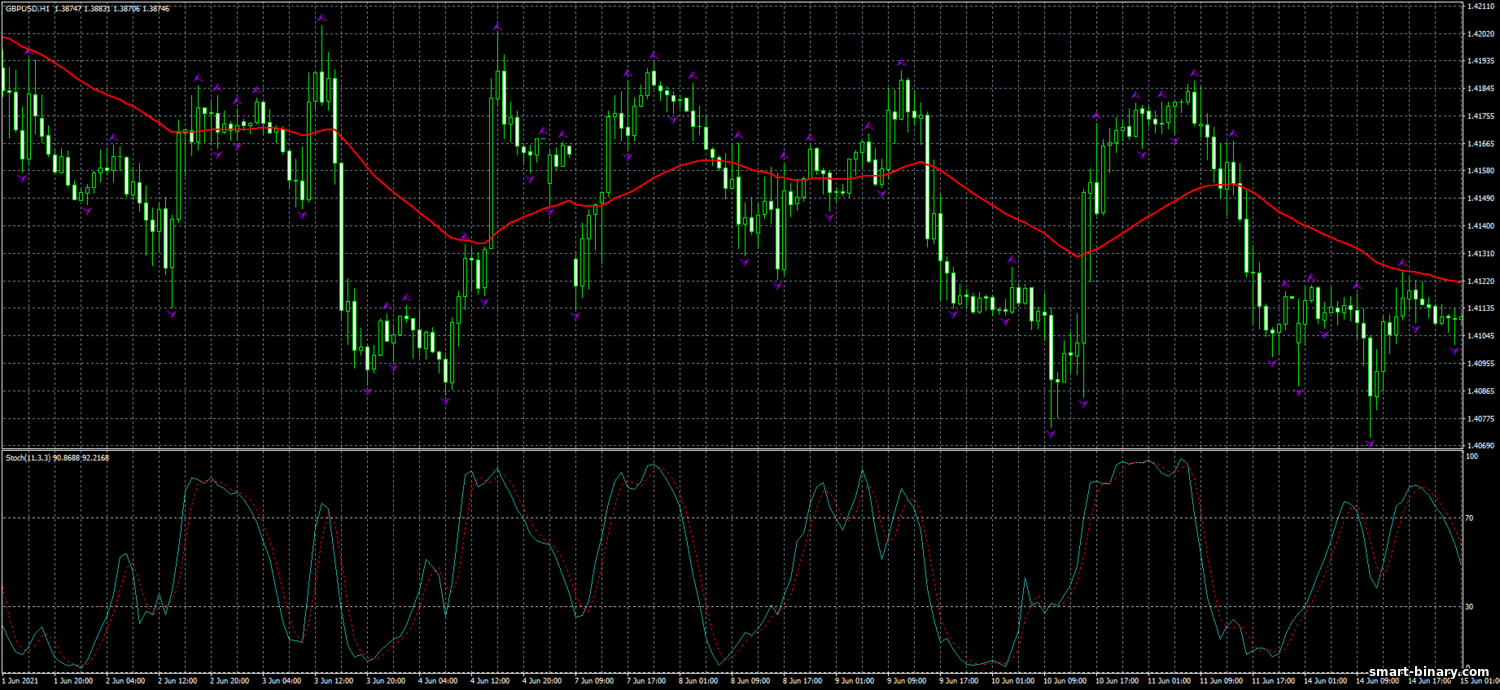Click price label 1.41135

pos(1480,309)
